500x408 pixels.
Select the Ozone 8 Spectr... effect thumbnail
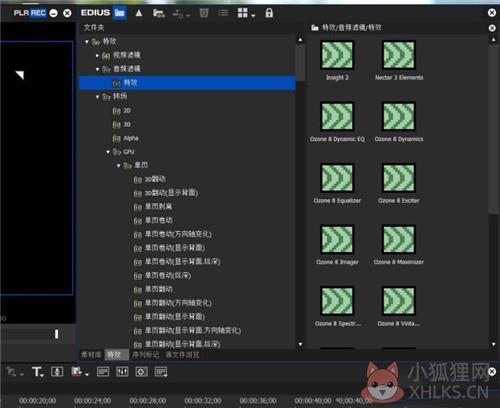337,300
